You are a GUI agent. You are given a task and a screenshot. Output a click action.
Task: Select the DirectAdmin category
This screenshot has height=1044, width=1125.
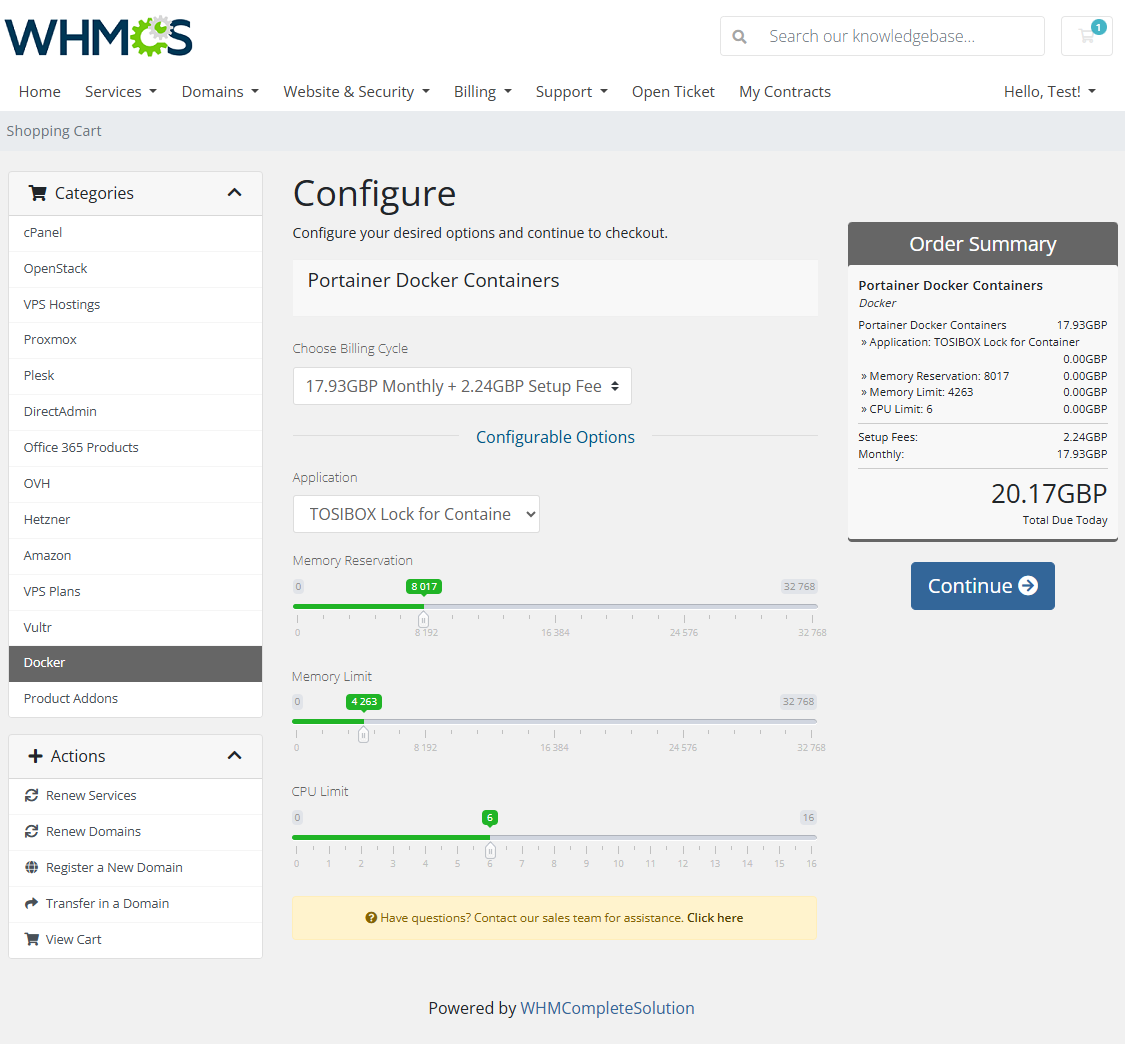tap(136, 411)
